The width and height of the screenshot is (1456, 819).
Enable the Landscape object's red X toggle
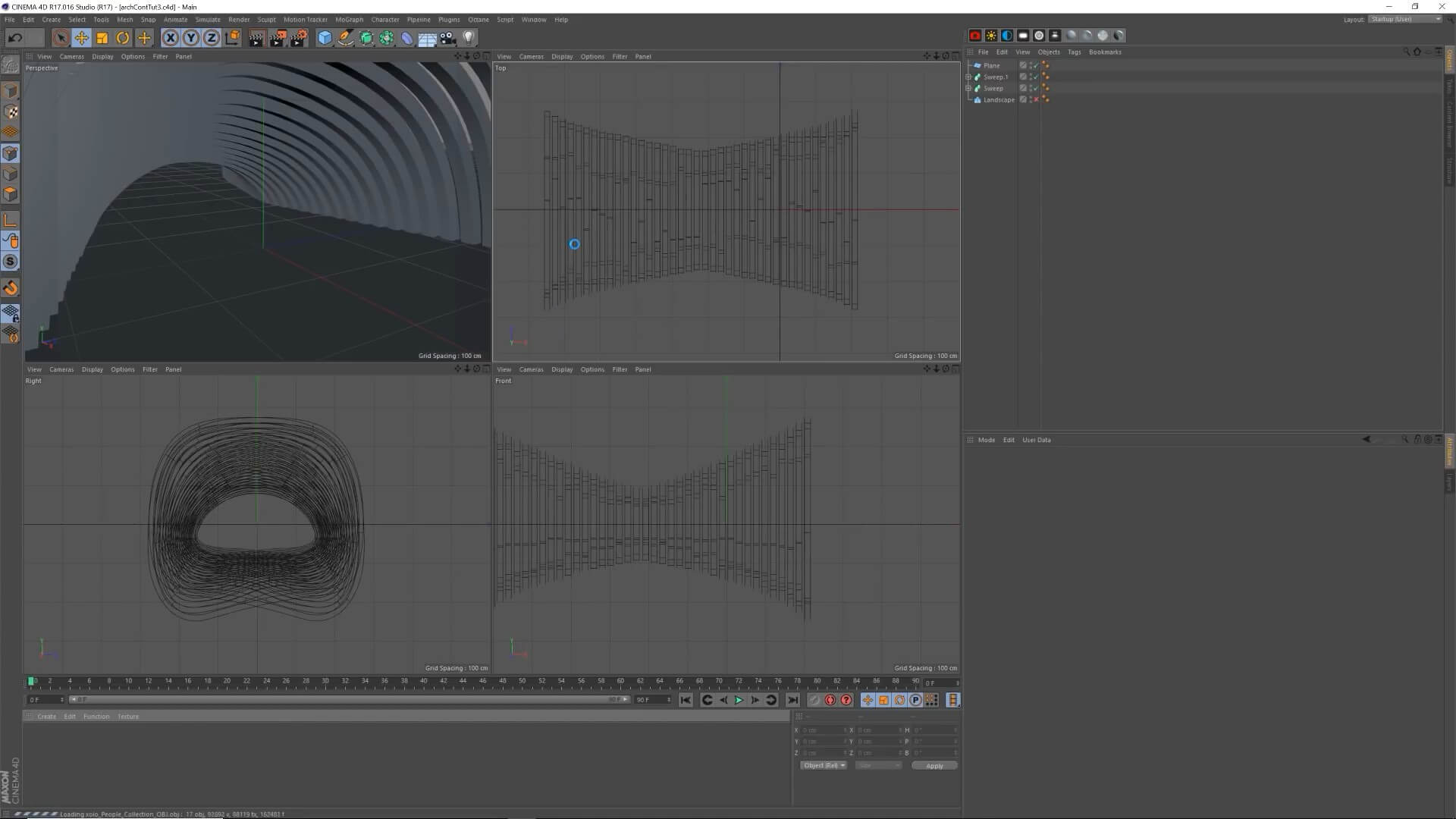(x=1036, y=99)
